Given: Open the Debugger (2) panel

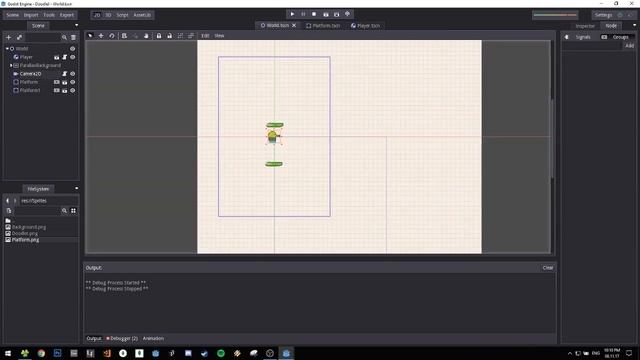Looking at the screenshot, I should [x=122, y=338].
